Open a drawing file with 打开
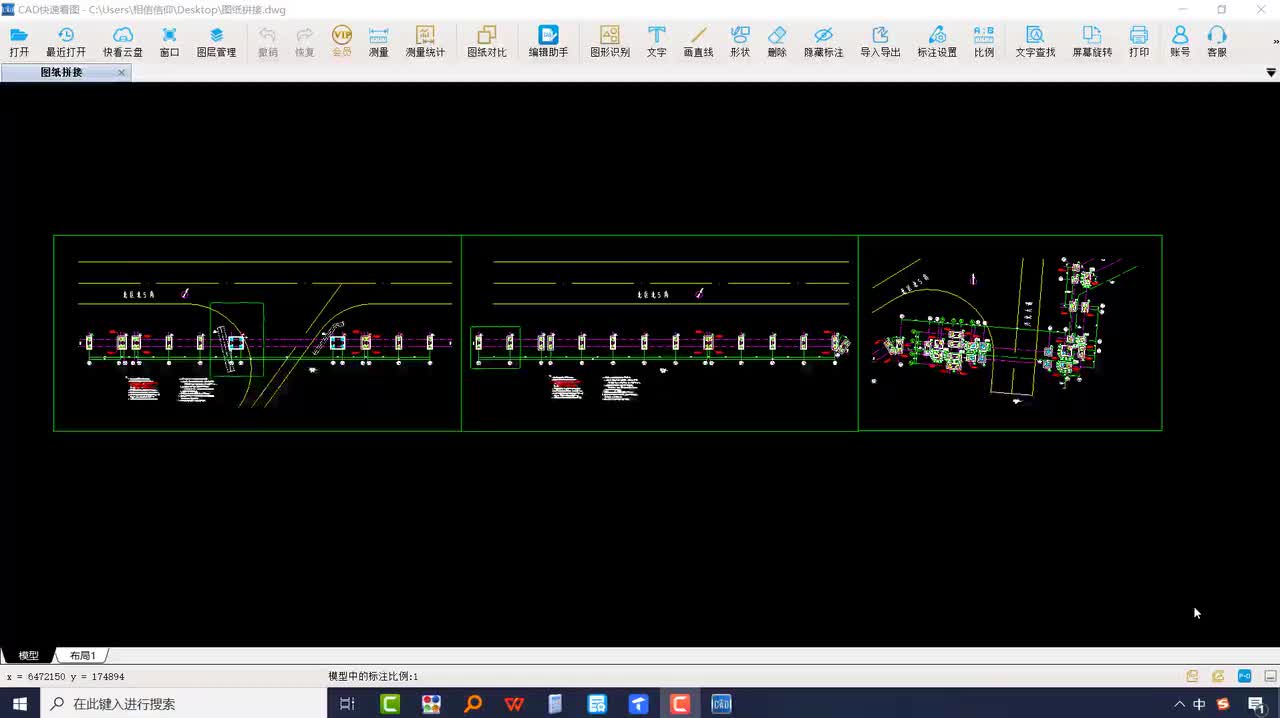The height and width of the screenshot is (718, 1280). (x=19, y=42)
